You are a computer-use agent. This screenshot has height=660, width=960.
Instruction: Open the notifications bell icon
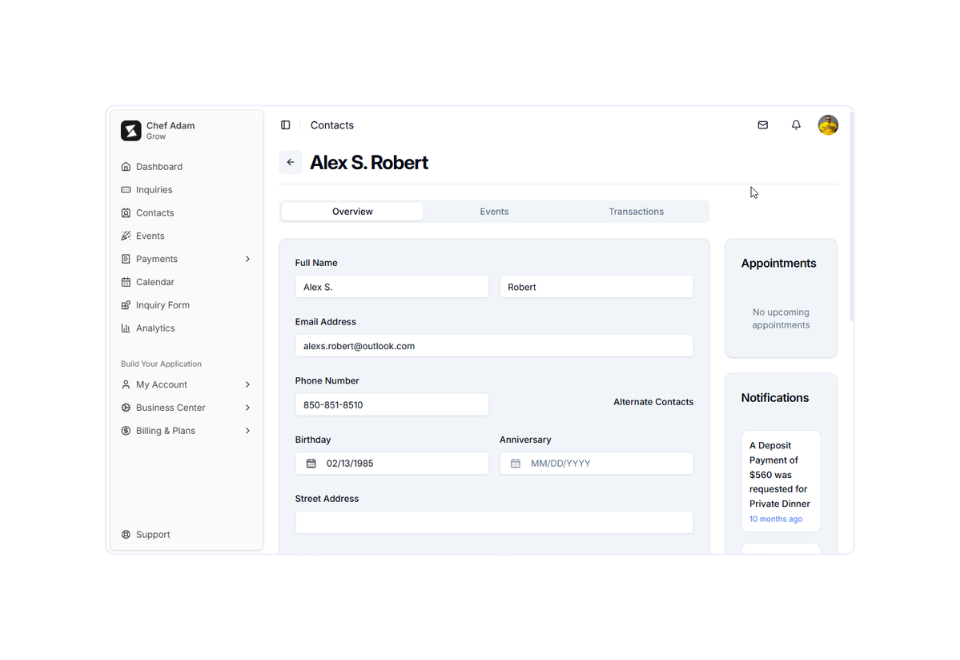[x=796, y=125]
